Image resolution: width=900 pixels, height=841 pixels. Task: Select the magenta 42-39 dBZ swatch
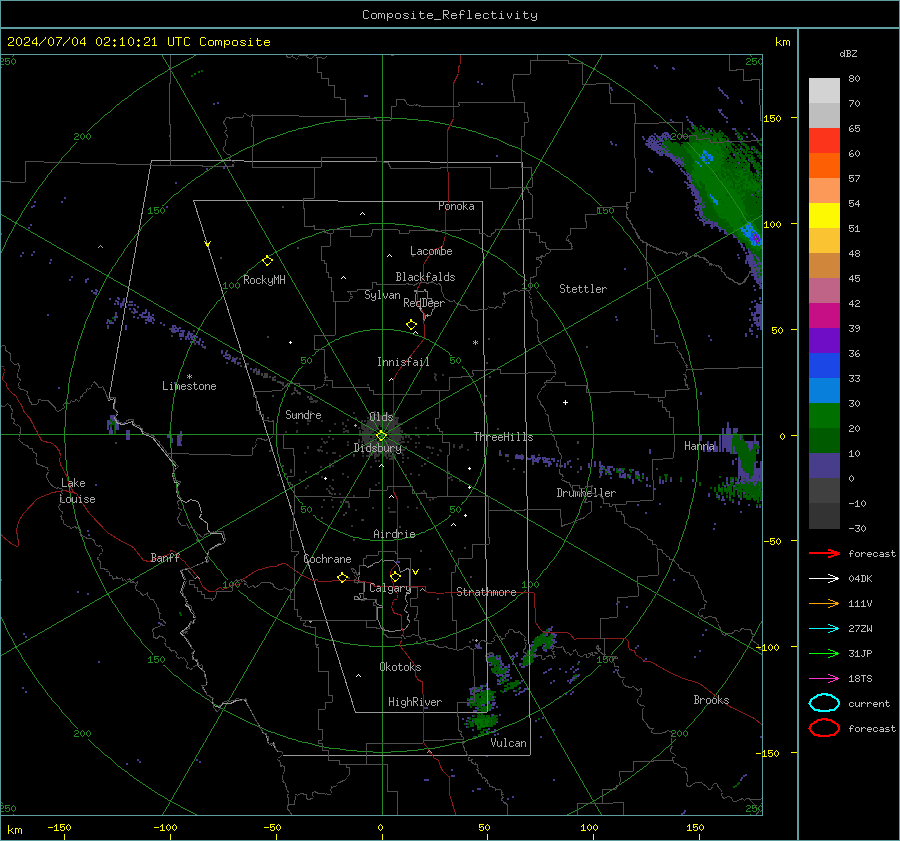coord(824,316)
